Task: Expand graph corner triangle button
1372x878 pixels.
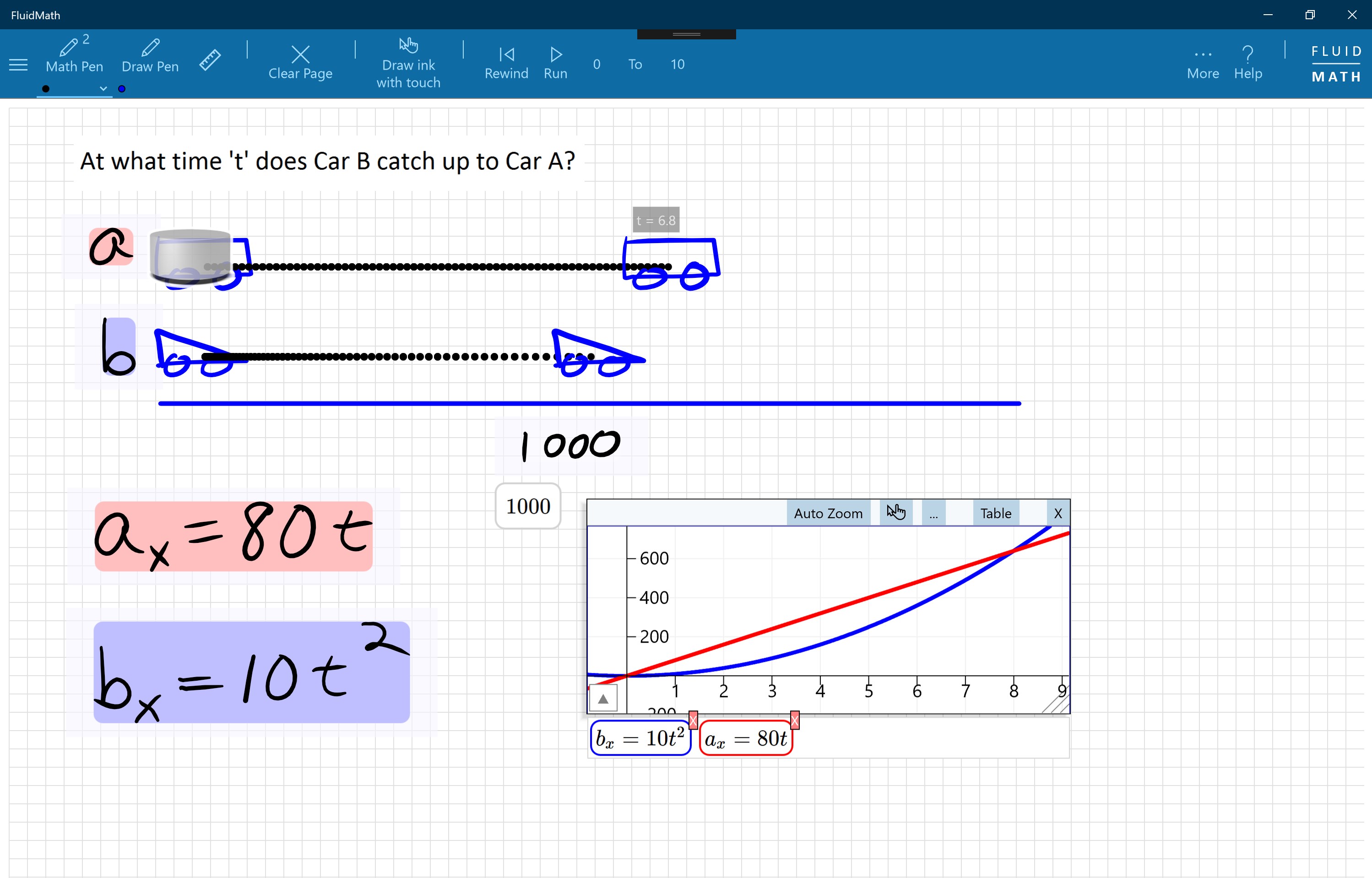Action: point(603,699)
